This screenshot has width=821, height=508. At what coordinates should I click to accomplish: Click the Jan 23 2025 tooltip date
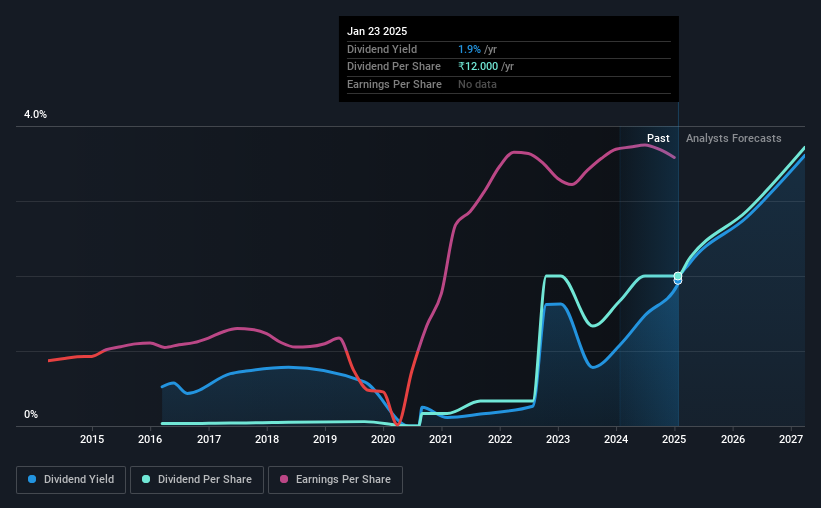(377, 31)
